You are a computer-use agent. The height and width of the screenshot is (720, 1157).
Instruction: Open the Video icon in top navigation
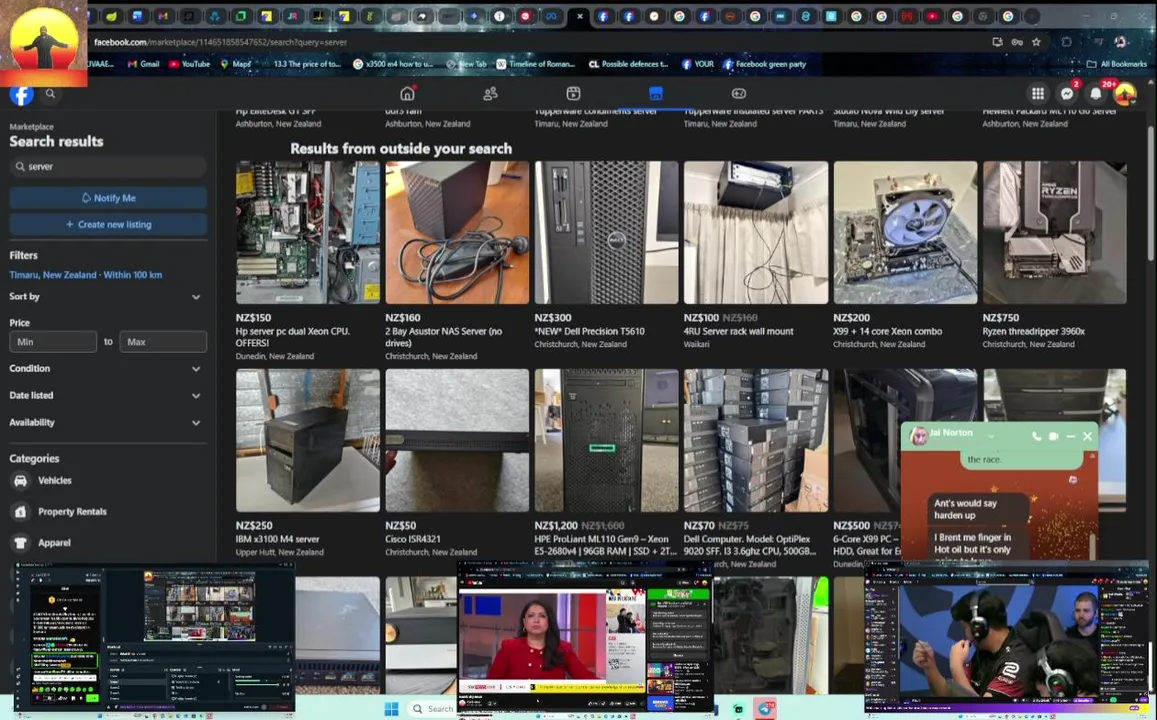tap(573, 93)
